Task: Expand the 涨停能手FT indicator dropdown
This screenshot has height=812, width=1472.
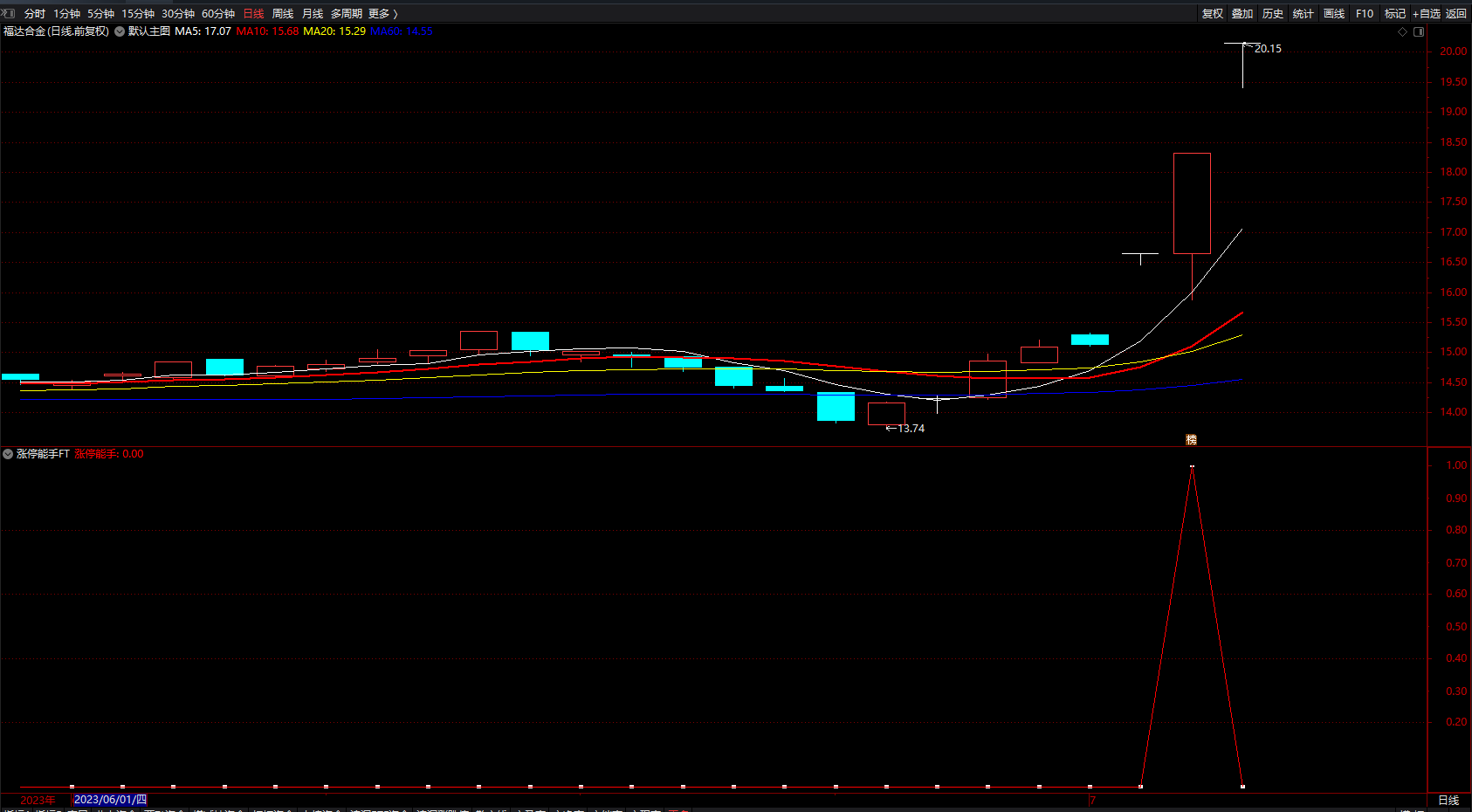Action: (8, 454)
